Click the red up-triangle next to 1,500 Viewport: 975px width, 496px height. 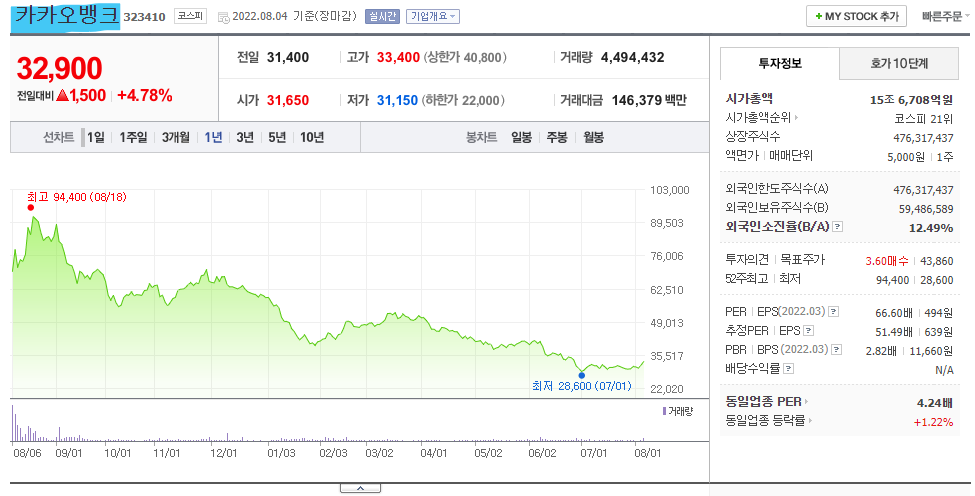(x=62, y=96)
